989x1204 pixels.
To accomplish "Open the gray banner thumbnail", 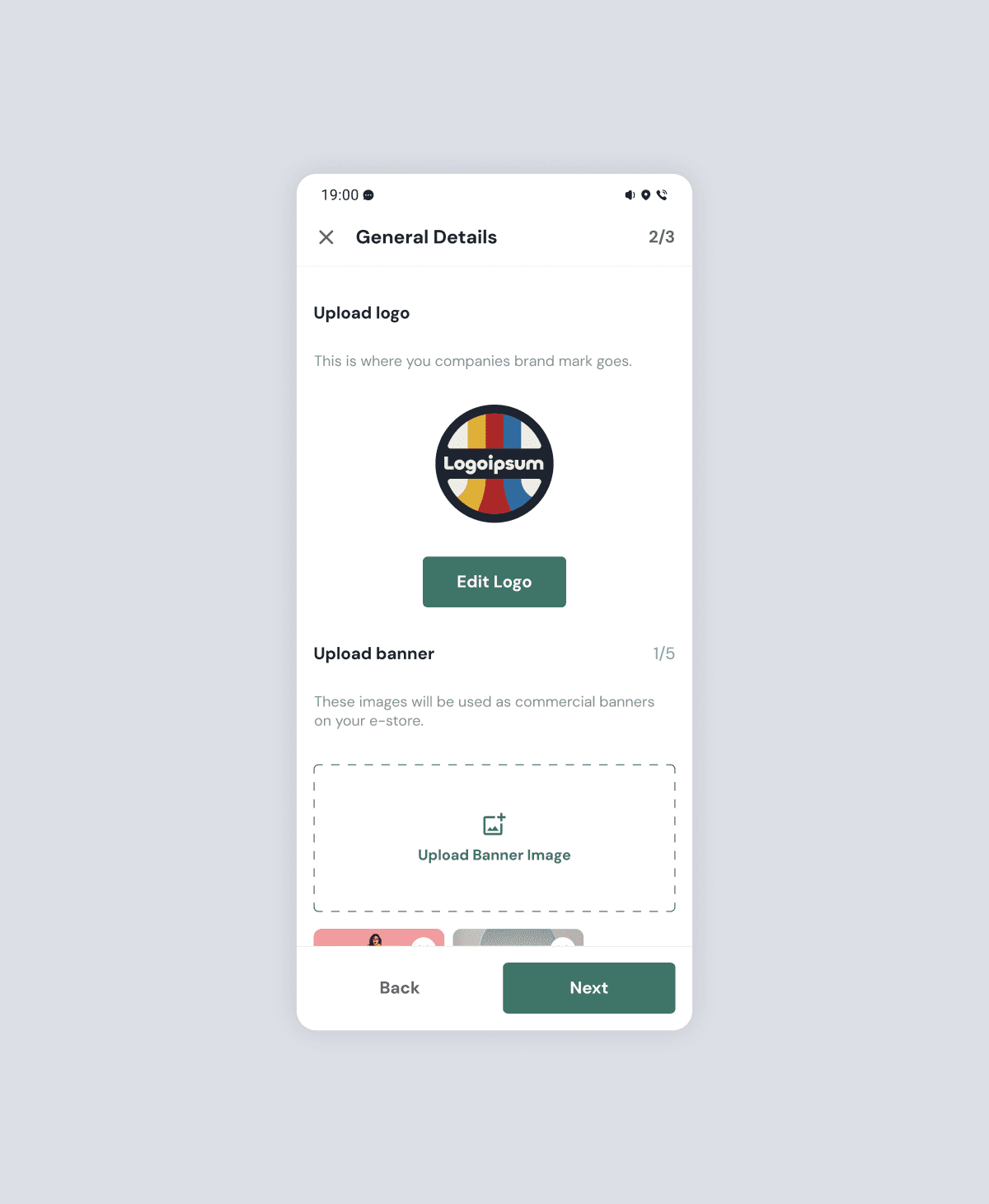I will (518, 938).
